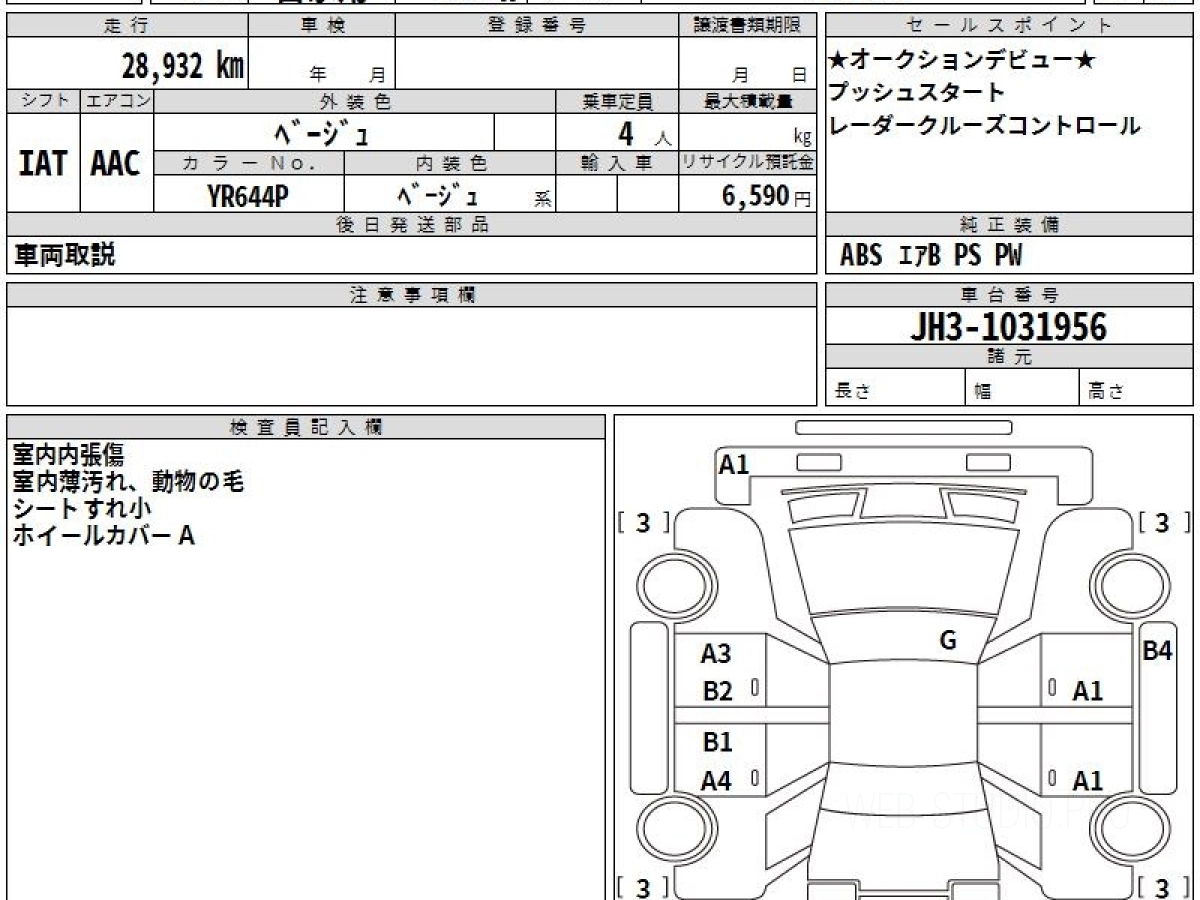Select note 室内薄汚れ、動物の毛

click(x=128, y=482)
